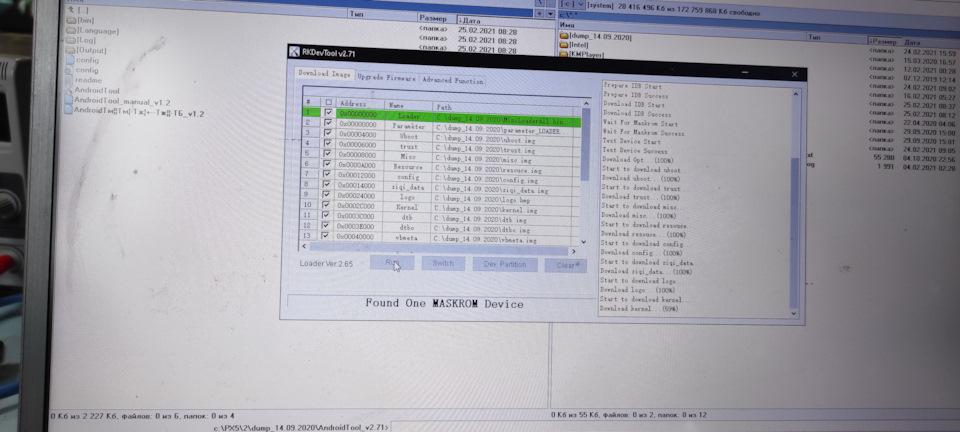Open the Intel folder icon in right panel
Viewport: 960px width, 432px height.
pos(564,45)
